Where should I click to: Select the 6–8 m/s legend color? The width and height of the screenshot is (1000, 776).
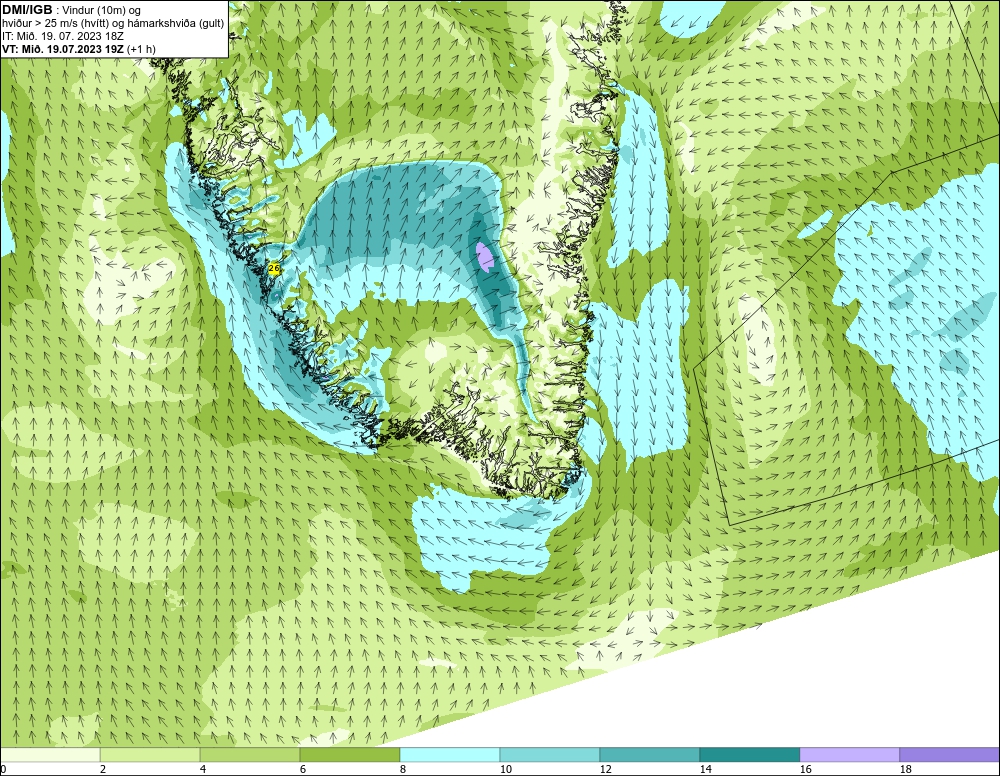pyautogui.click(x=350, y=755)
